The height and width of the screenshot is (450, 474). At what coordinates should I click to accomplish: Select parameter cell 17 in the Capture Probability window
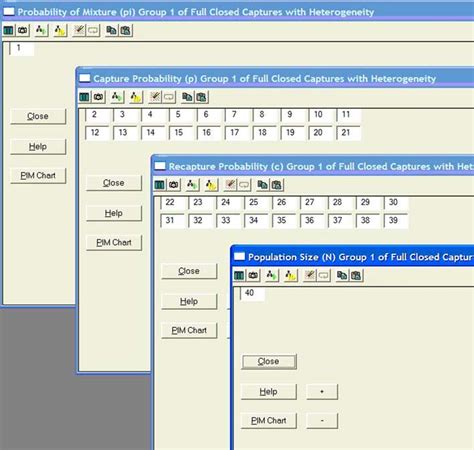coord(236,133)
